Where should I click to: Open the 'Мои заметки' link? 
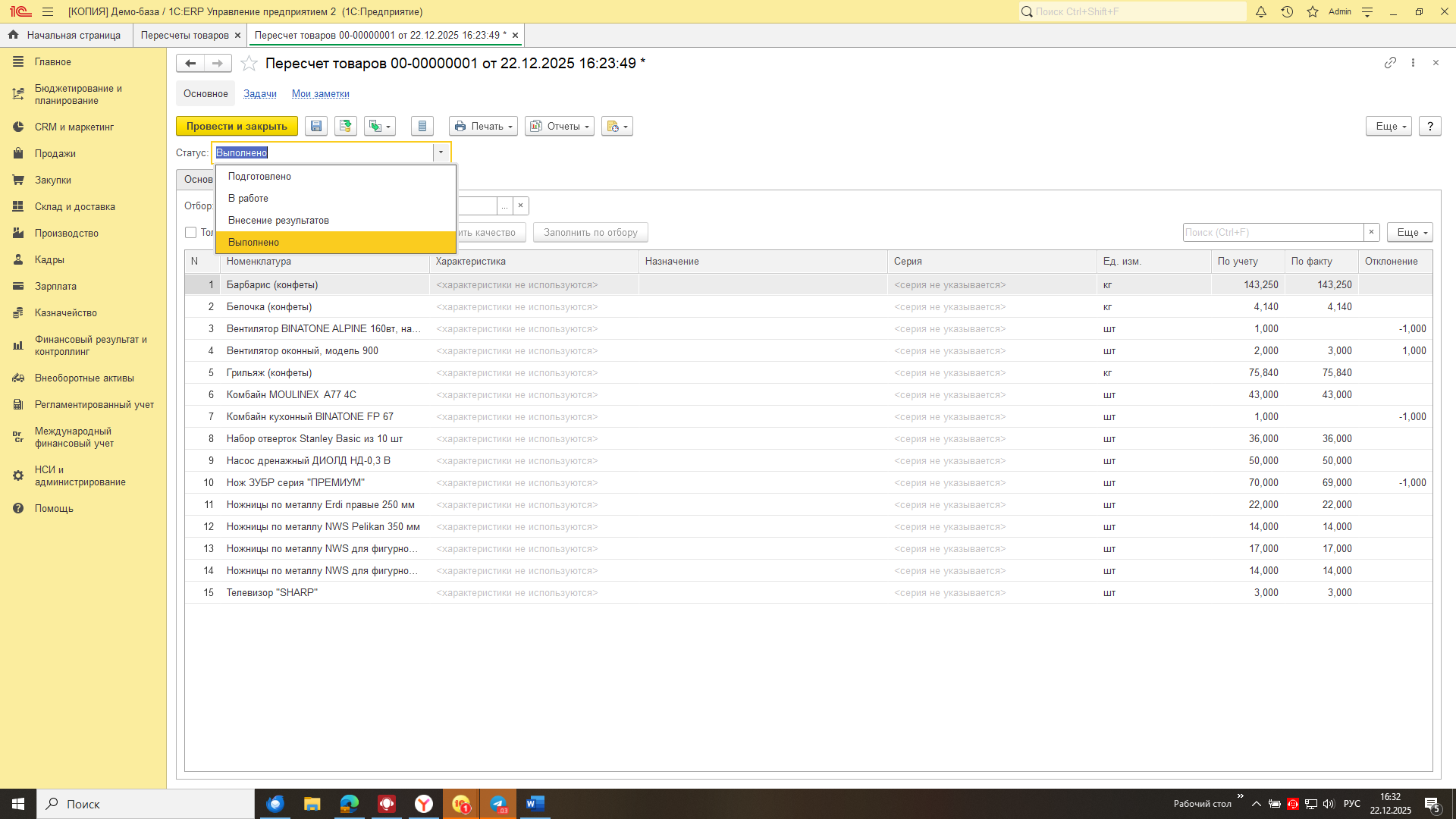pyautogui.click(x=320, y=94)
